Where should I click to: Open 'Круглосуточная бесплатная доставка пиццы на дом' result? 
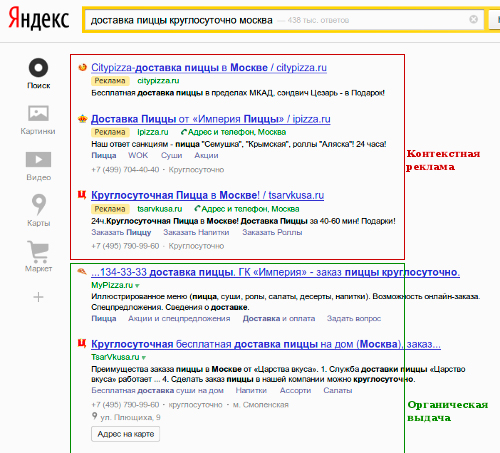[x=266, y=344]
